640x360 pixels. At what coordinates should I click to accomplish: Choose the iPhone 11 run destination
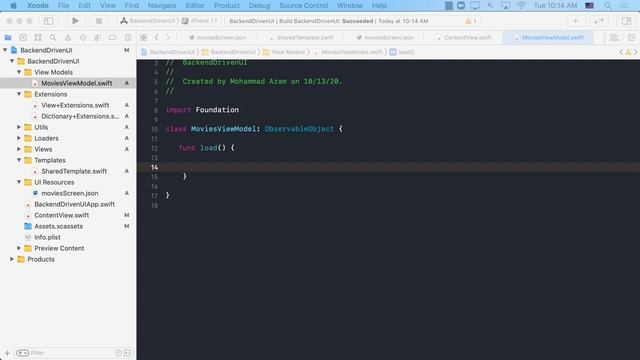click(x=200, y=21)
